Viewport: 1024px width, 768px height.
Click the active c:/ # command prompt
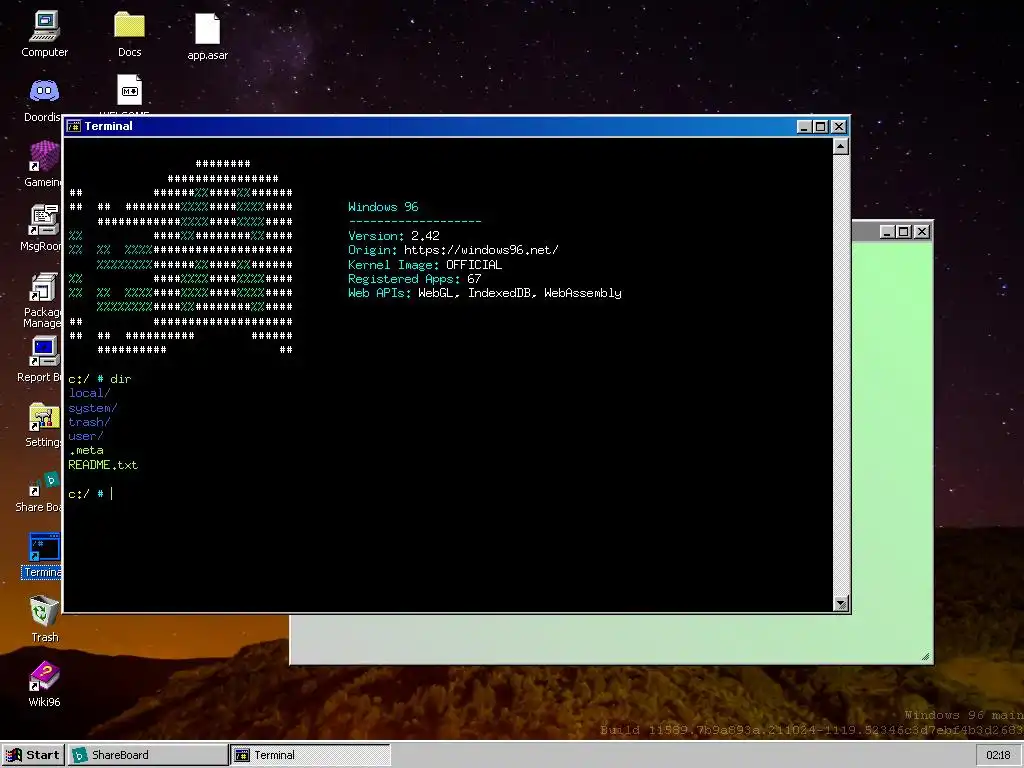(90, 494)
